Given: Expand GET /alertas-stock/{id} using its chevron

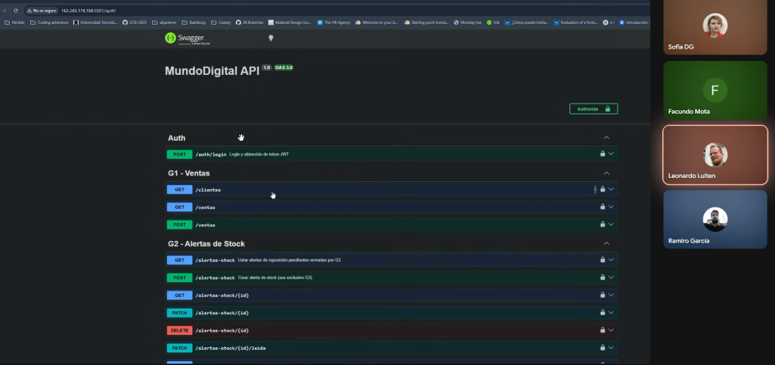Looking at the screenshot, I should click(x=611, y=295).
